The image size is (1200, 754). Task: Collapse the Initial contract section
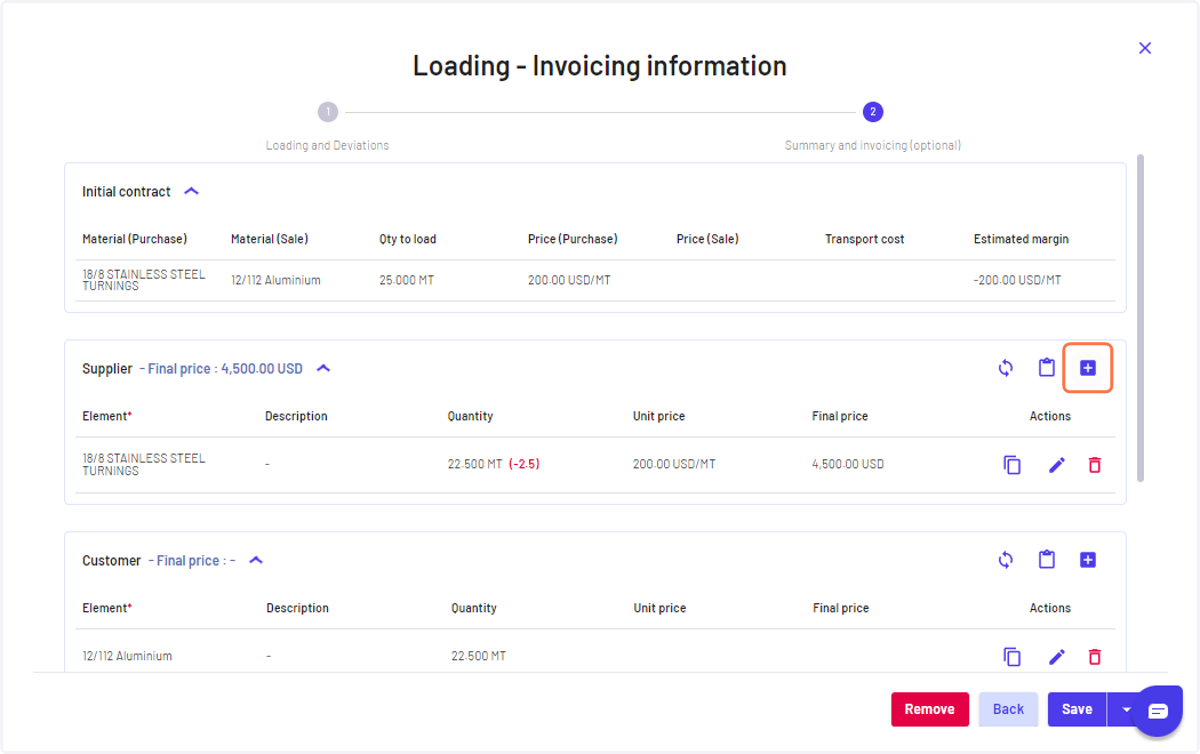click(x=192, y=191)
